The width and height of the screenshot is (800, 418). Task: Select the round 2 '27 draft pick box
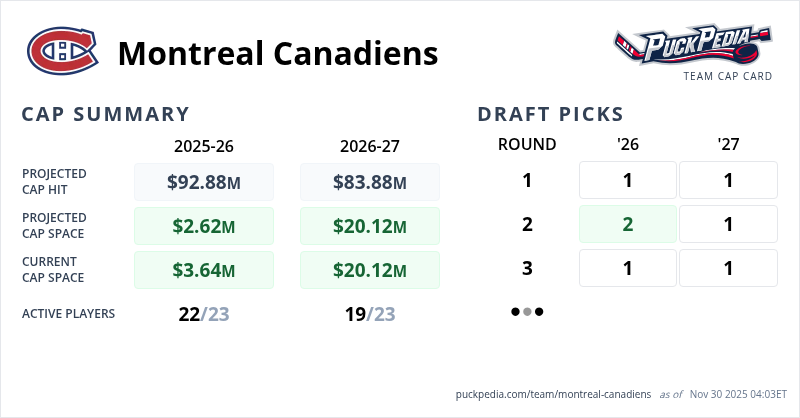[x=728, y=224]
